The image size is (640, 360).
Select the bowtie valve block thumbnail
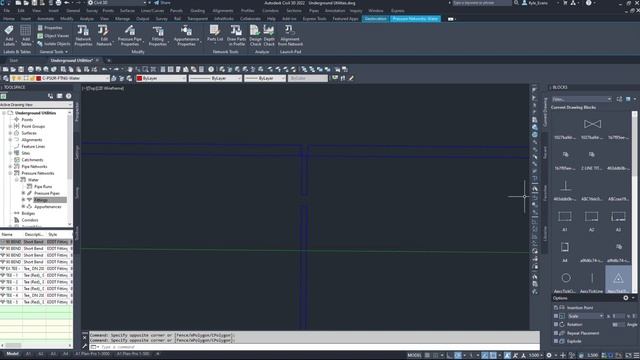point(592,124)
